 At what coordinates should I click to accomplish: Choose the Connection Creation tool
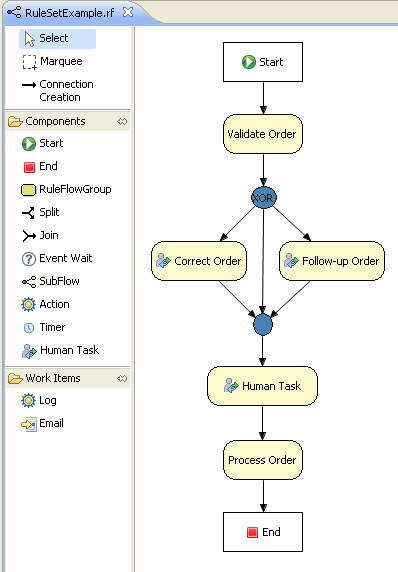[58, 91]
